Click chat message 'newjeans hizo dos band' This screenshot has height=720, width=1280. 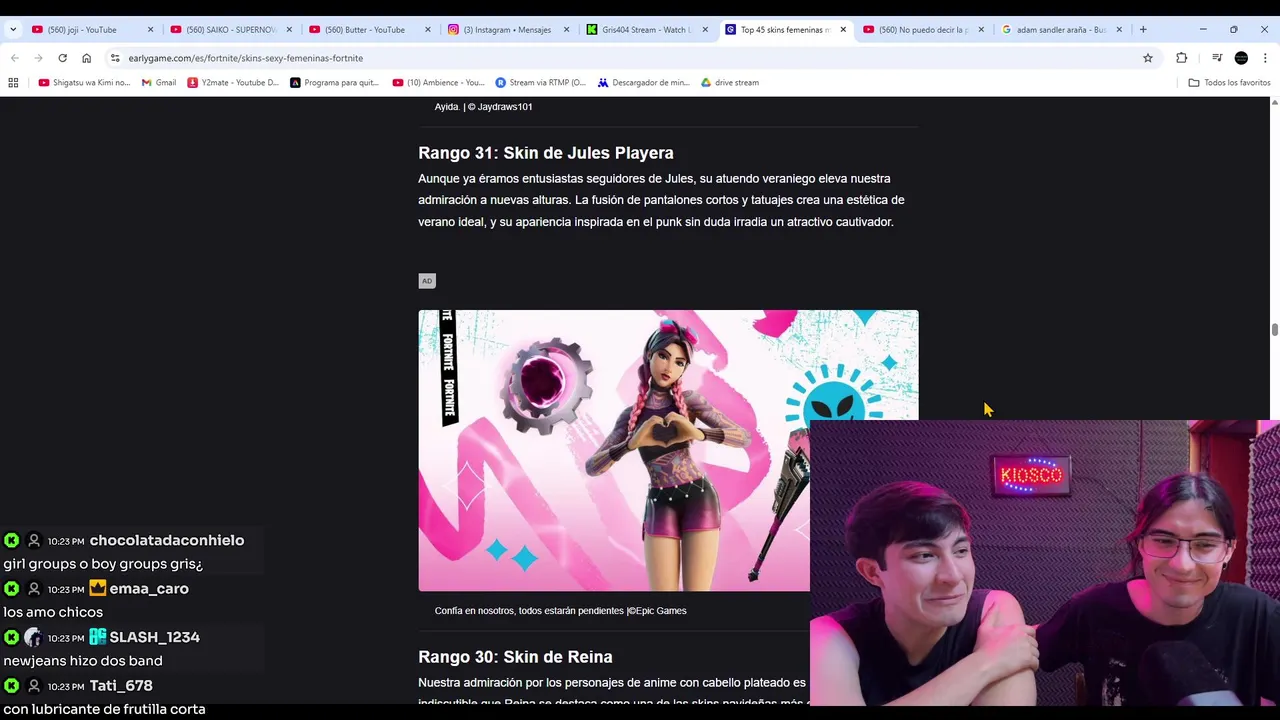tap(83, 661)
